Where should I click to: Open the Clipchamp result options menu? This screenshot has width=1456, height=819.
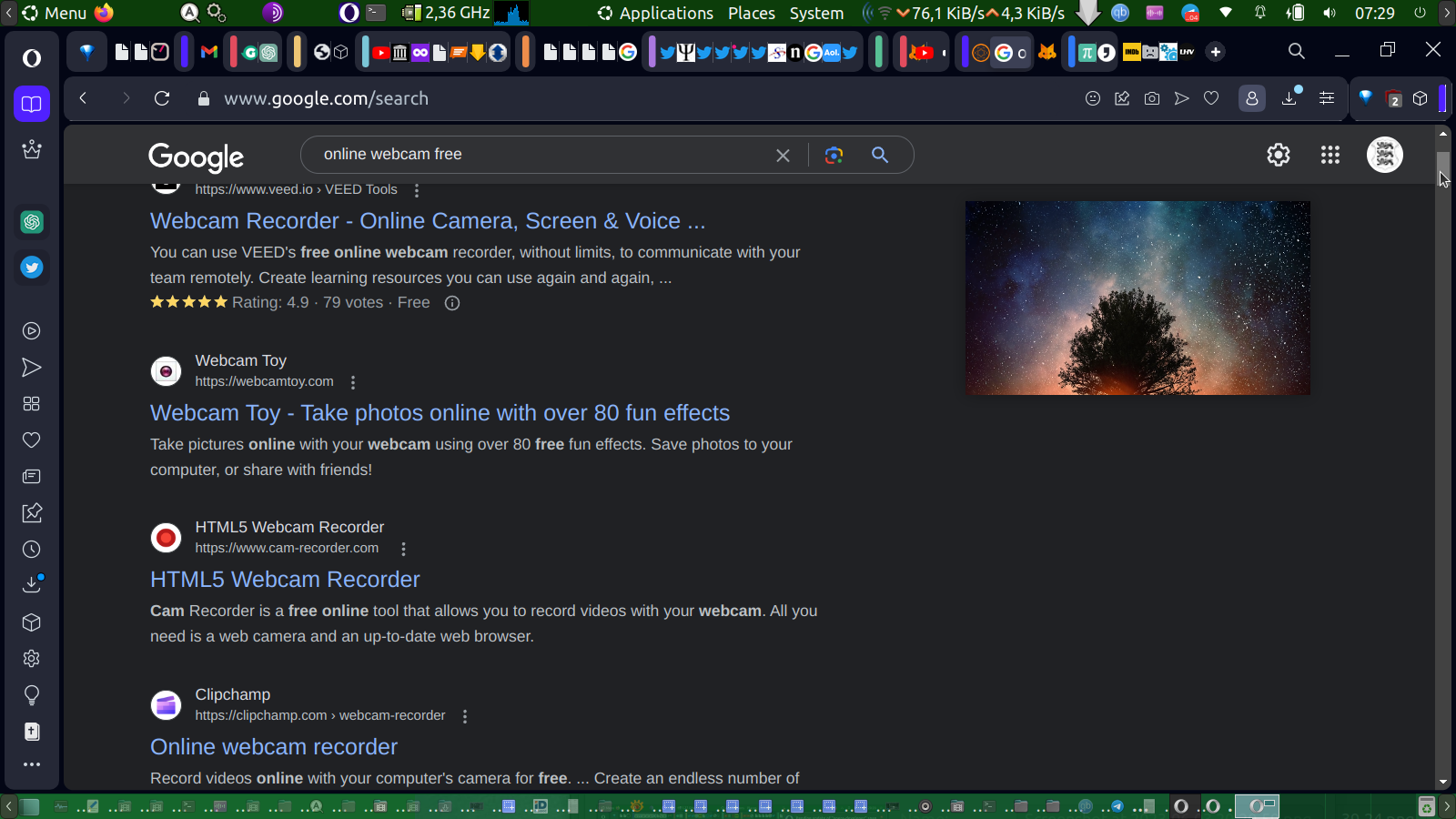(x=465, y=716)
